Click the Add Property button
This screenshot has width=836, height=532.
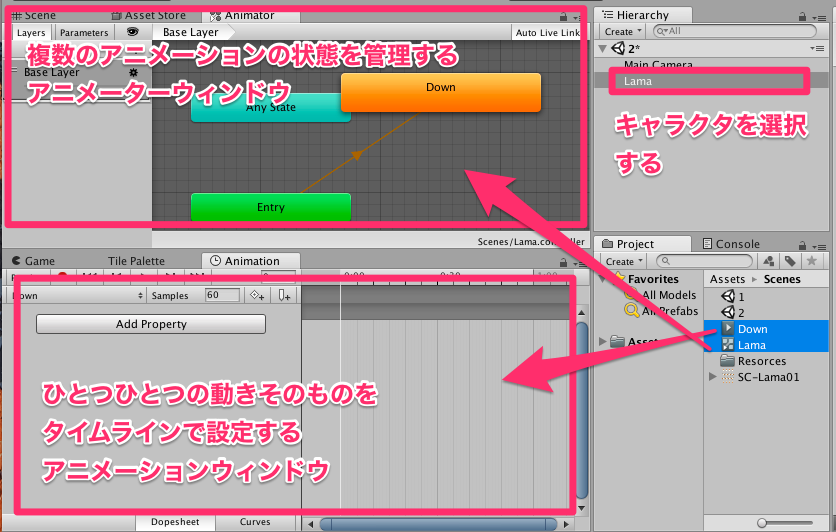[x=151, y=324]
